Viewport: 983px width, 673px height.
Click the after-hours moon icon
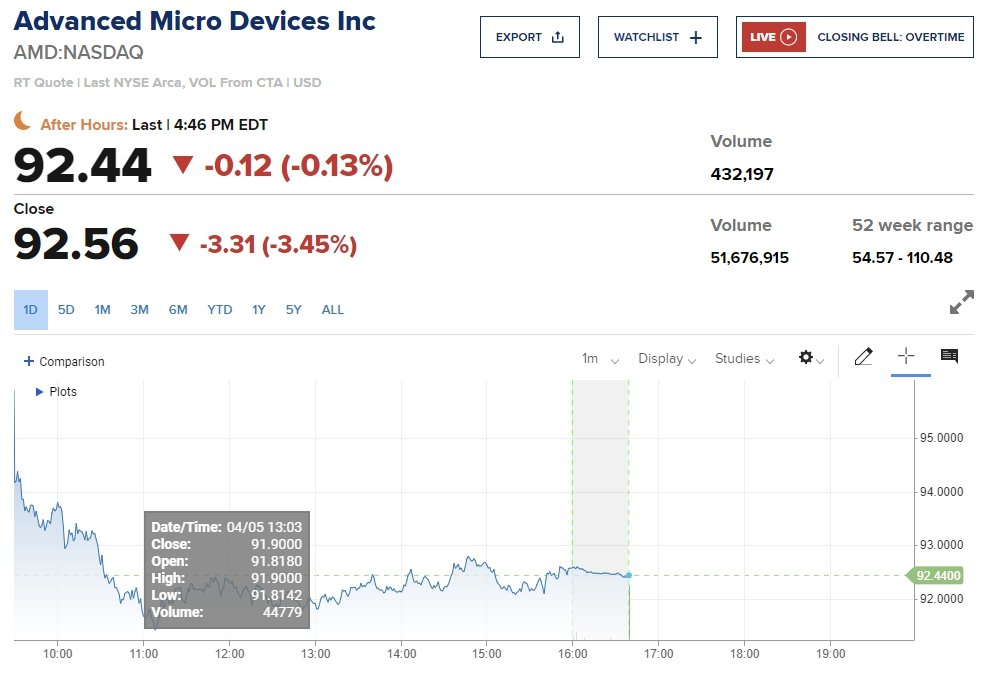23,121
